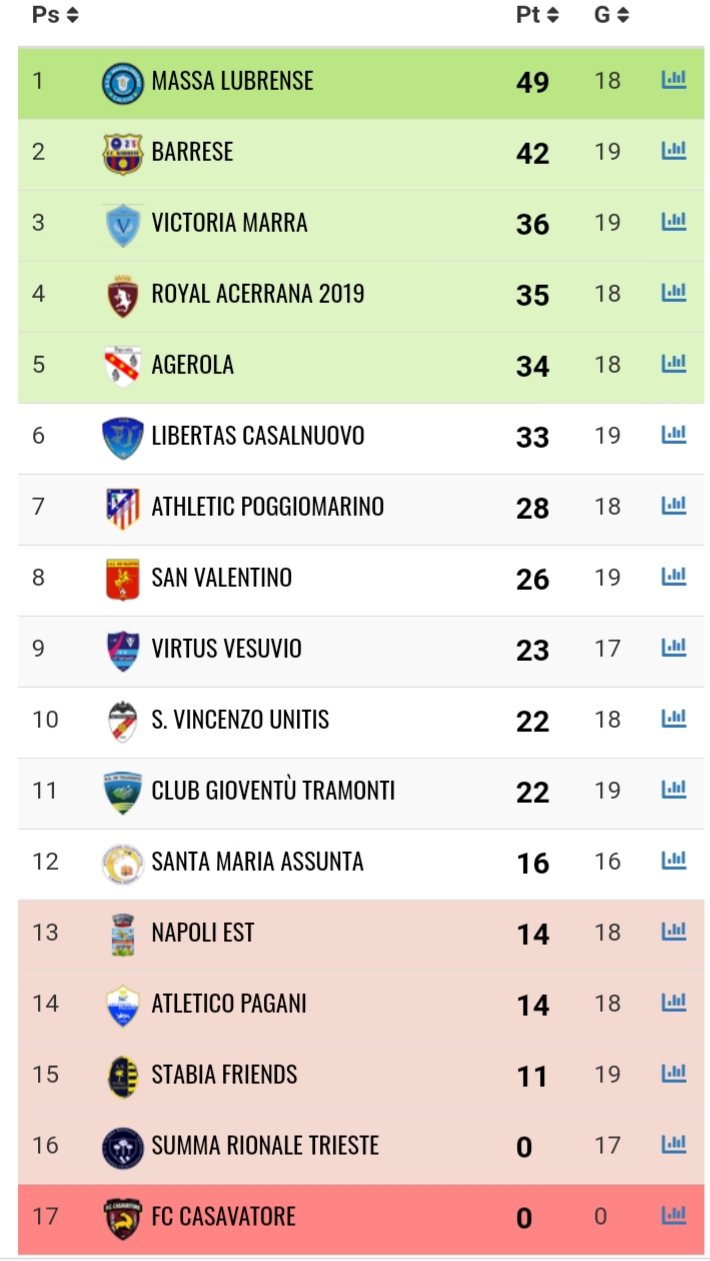
Task: Open stats chart icon for San Valentino
Action: [x=673, y=577]
